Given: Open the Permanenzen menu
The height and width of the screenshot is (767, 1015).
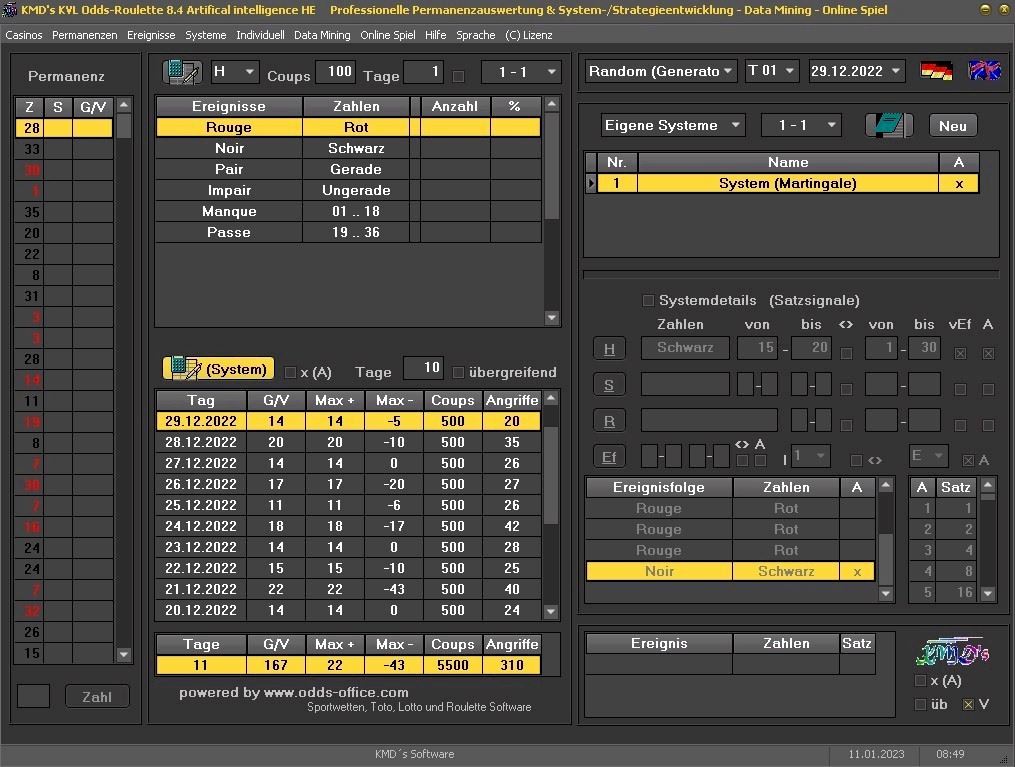Looking at the screenshot, I should click(x=85, y=35).
